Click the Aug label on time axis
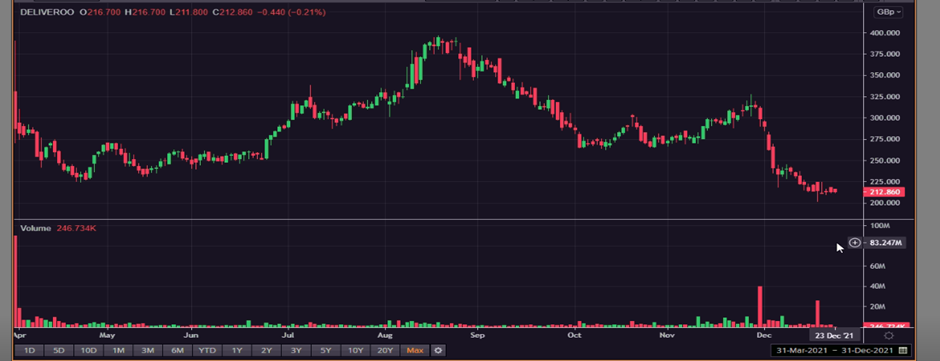 pos(384,335)
